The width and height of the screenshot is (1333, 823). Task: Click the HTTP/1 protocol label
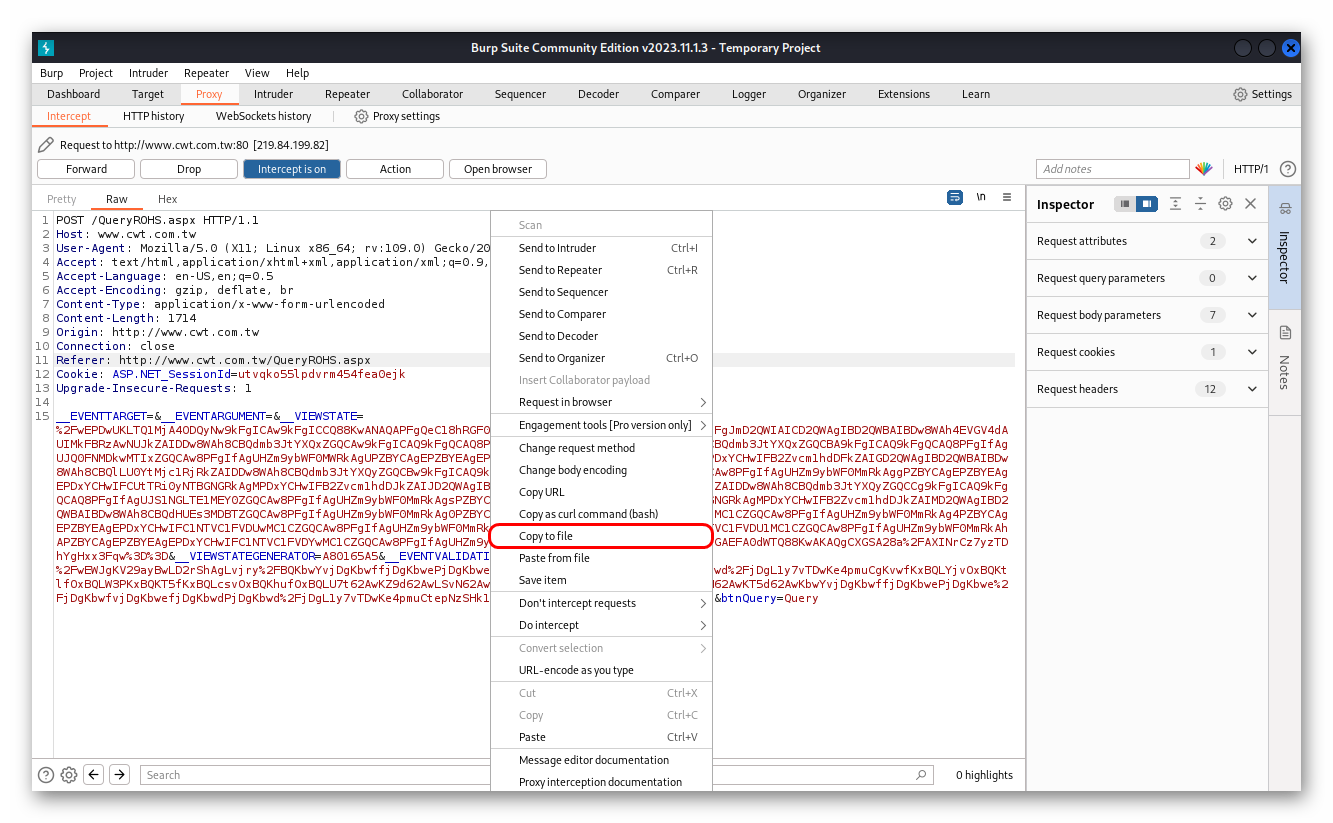[x=1251, y=169]
